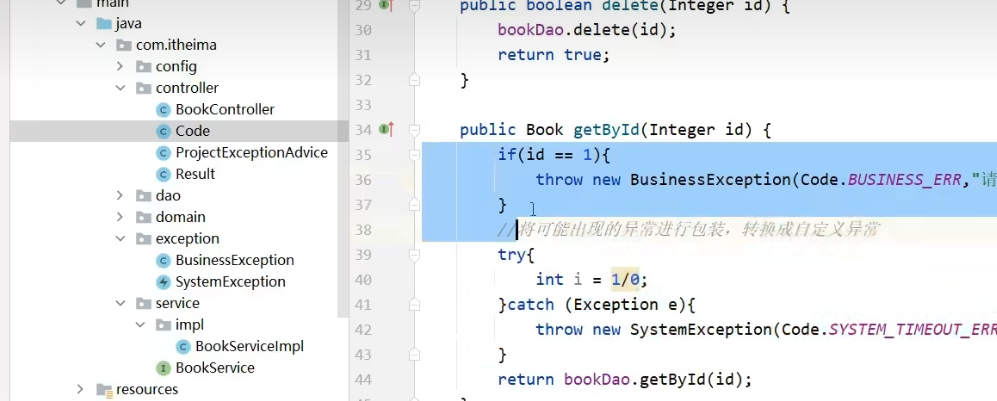Expand the config package
Viewport: 997px width, 401px height.
(x=120, y=67)
